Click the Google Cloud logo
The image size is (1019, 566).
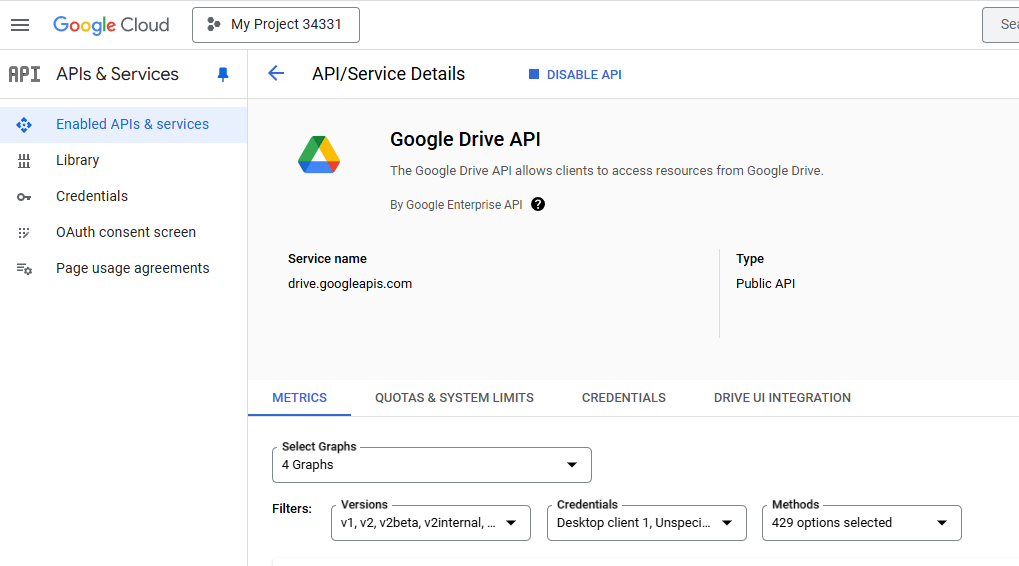pyautogui.click(x=111, y=25)
